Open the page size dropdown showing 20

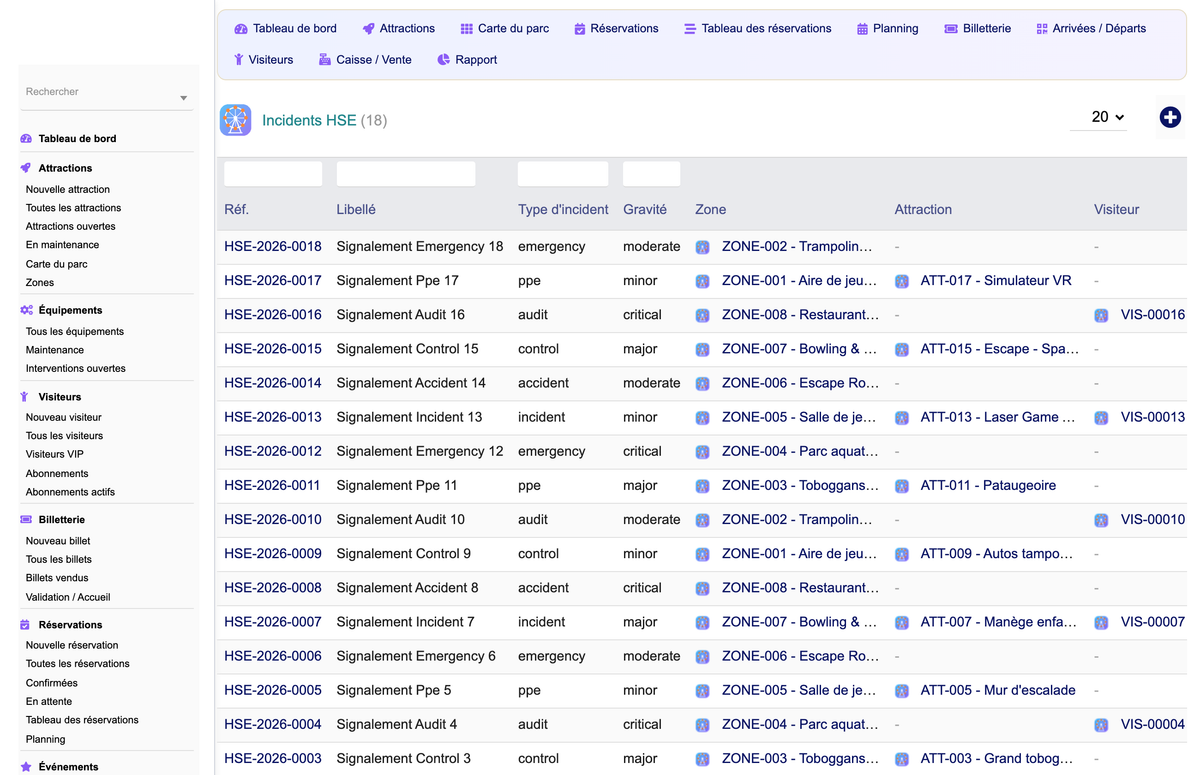tap(1098, 117)
